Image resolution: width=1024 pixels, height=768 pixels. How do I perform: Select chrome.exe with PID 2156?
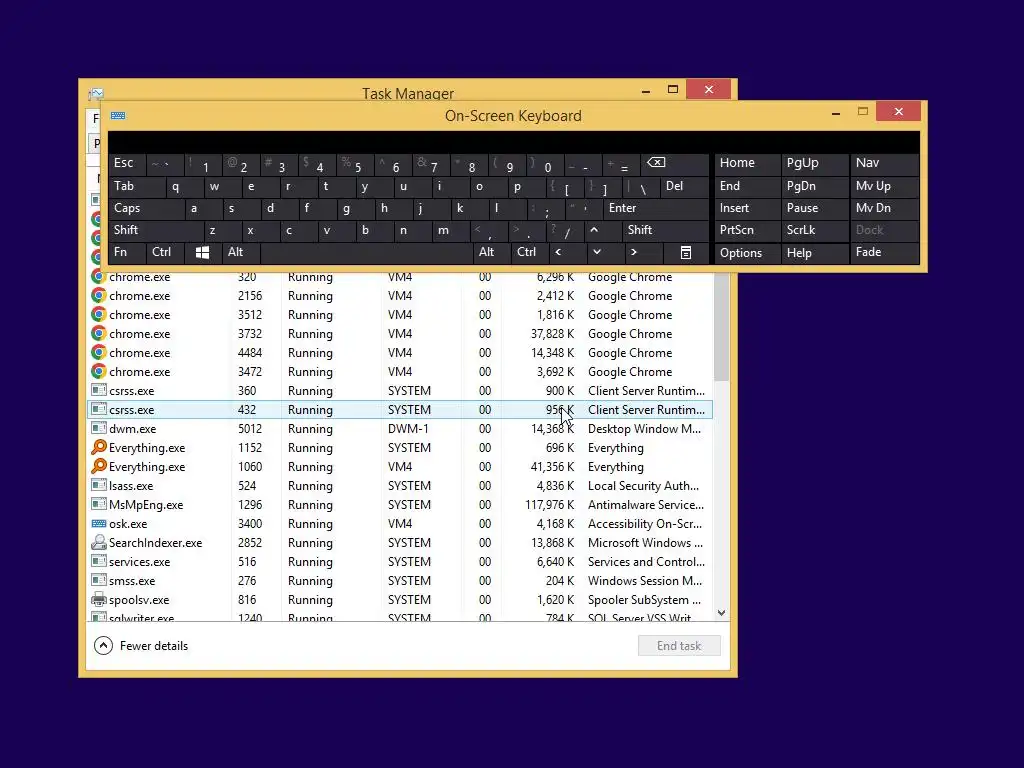coord(400,296)
